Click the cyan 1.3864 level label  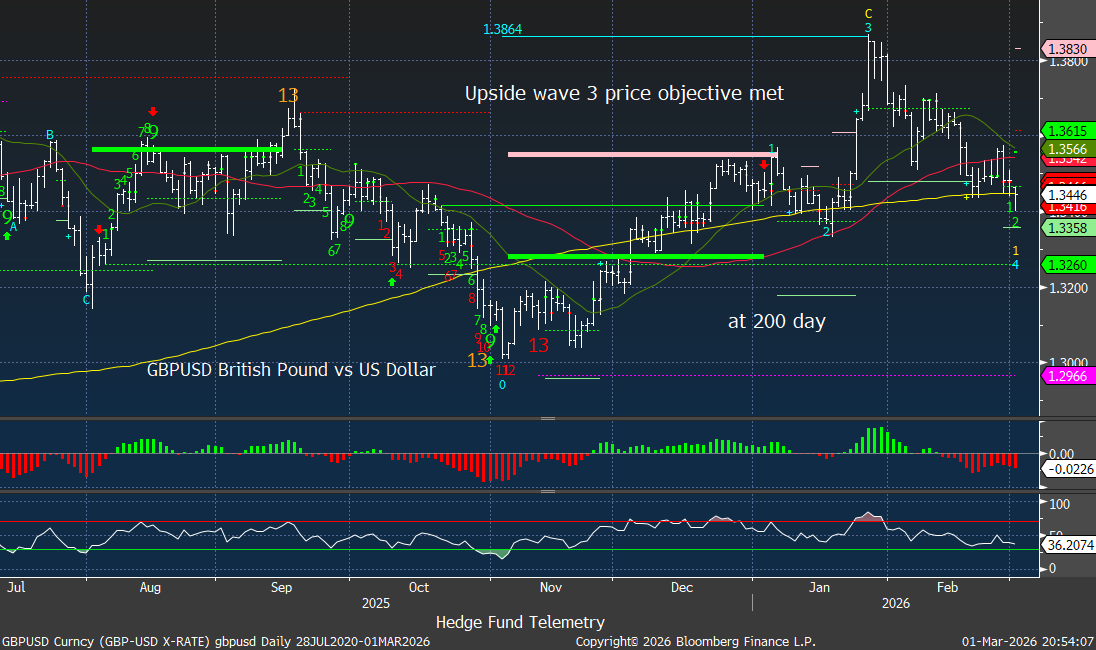click(502, 30)
